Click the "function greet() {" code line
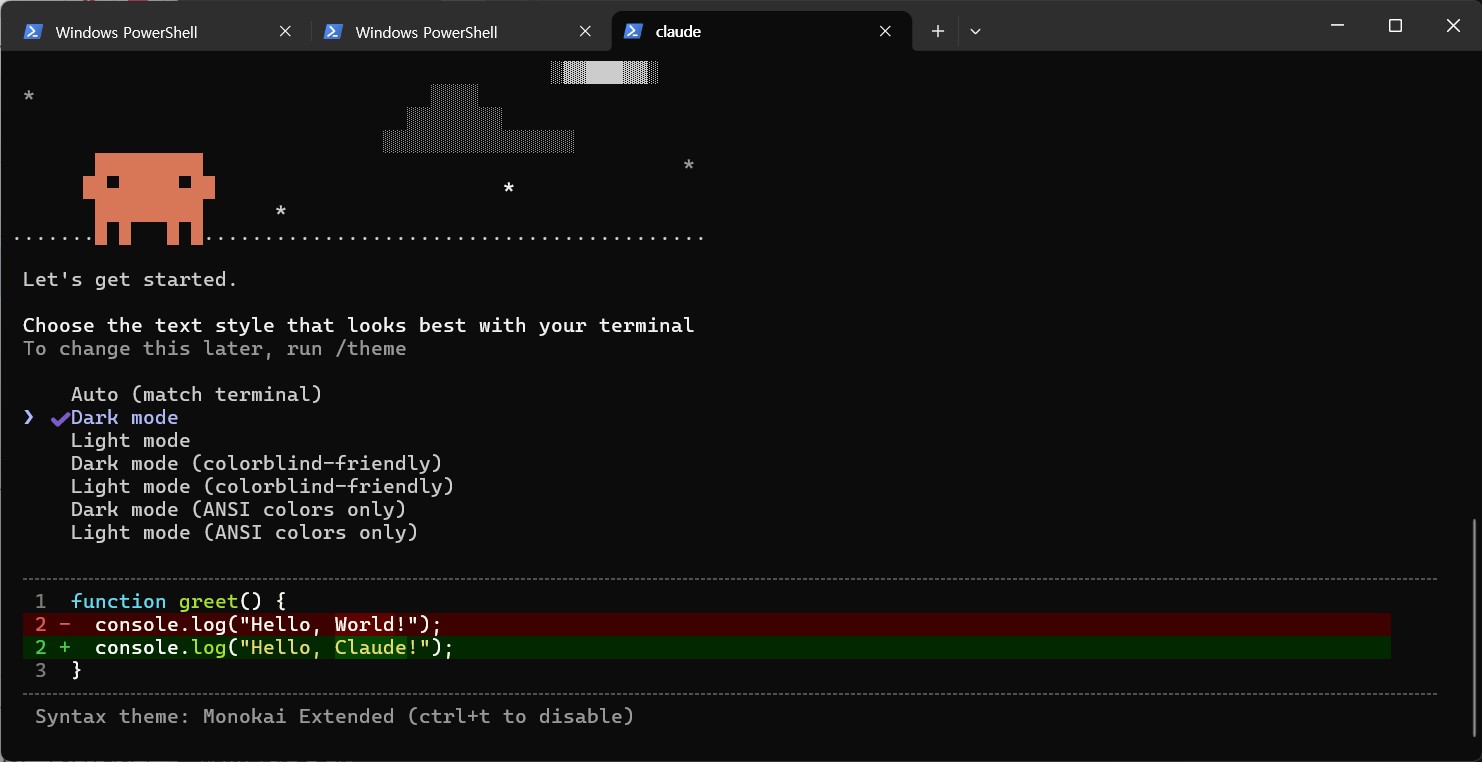 [179, 601]
